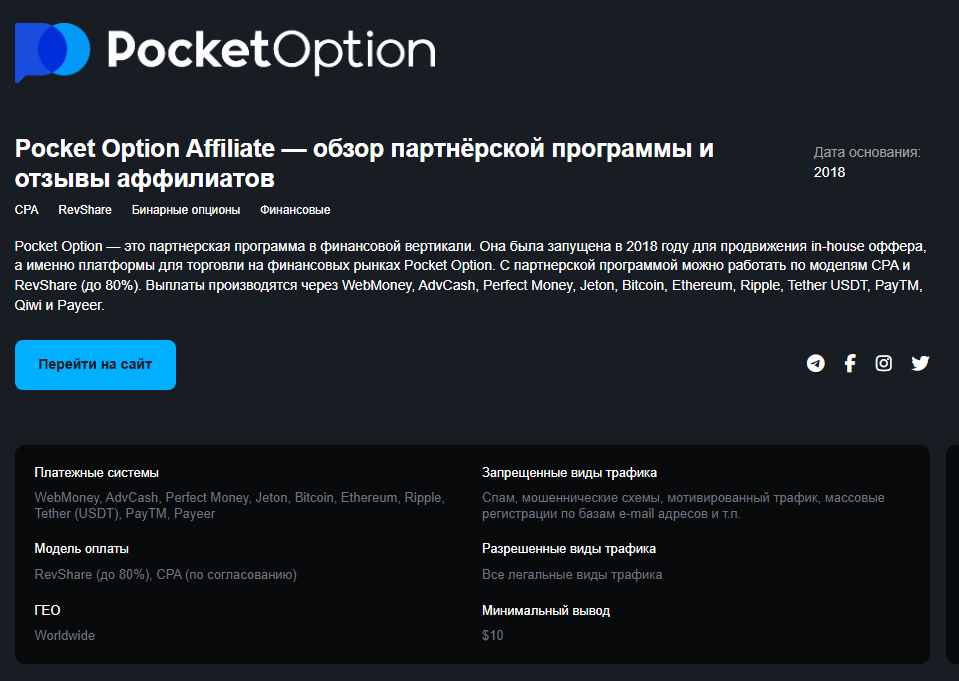Click the Worldwide GEO value
The width and height of the screenshot is (959, 681).
(65, 635)
